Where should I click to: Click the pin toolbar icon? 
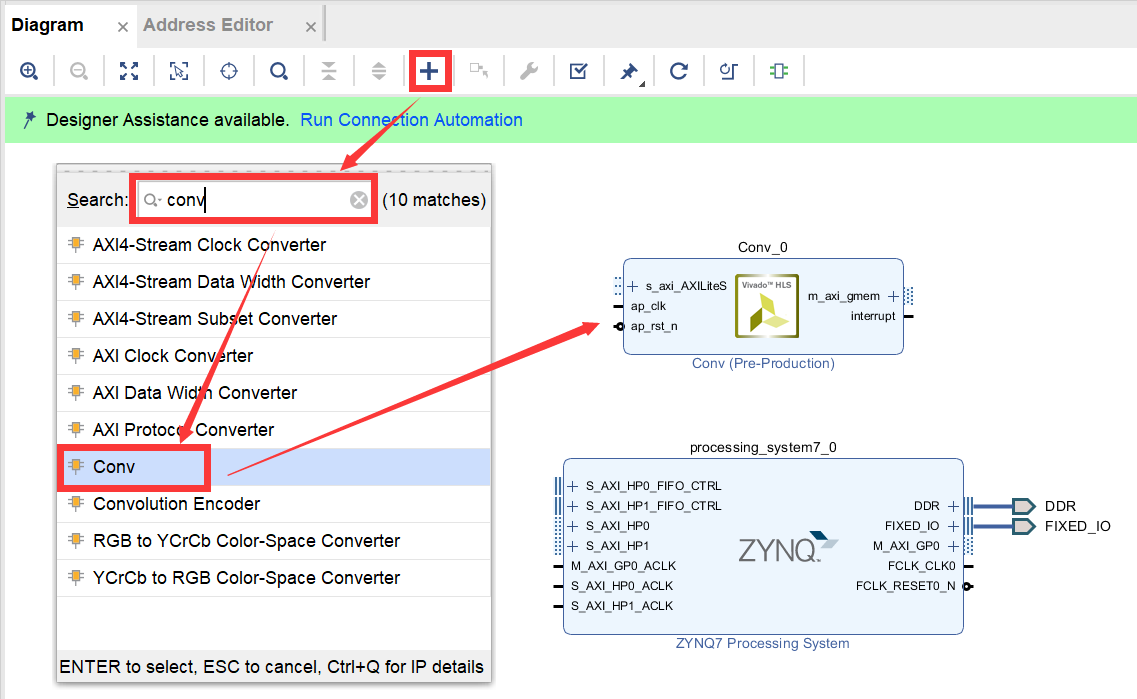point(628,71)
